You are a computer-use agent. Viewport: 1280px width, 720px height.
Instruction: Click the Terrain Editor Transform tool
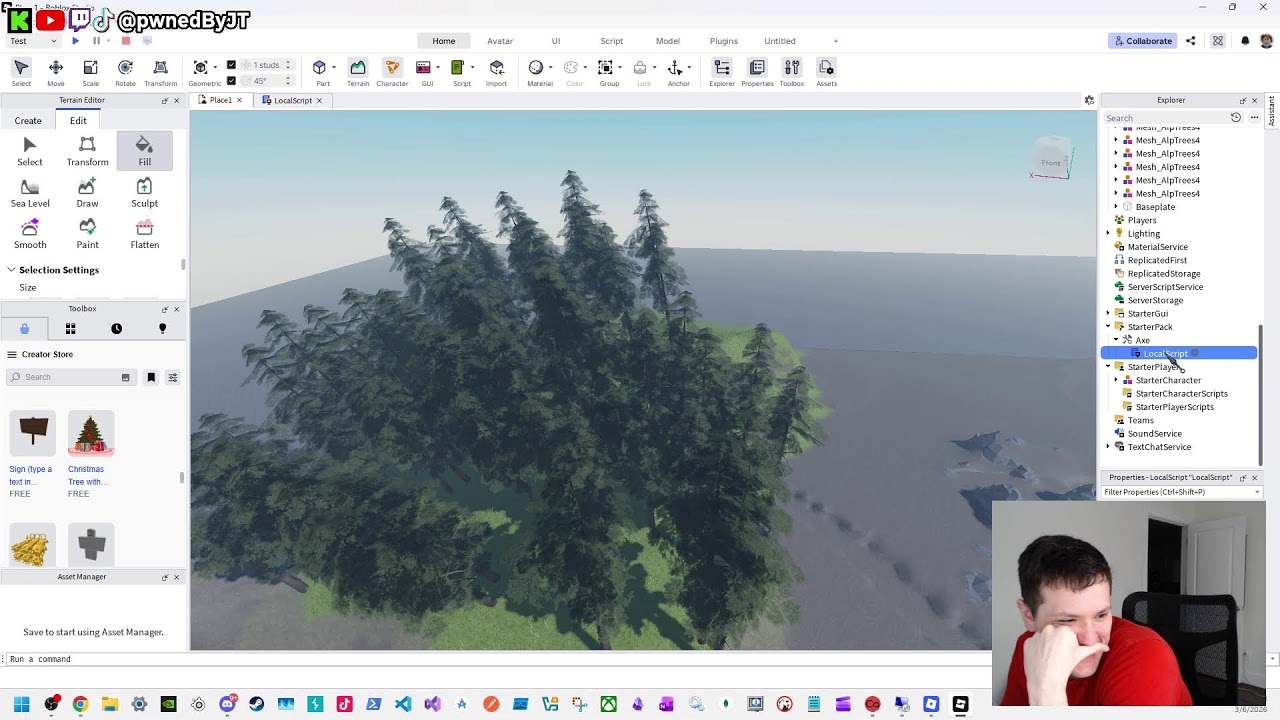(x=87, y=151)
